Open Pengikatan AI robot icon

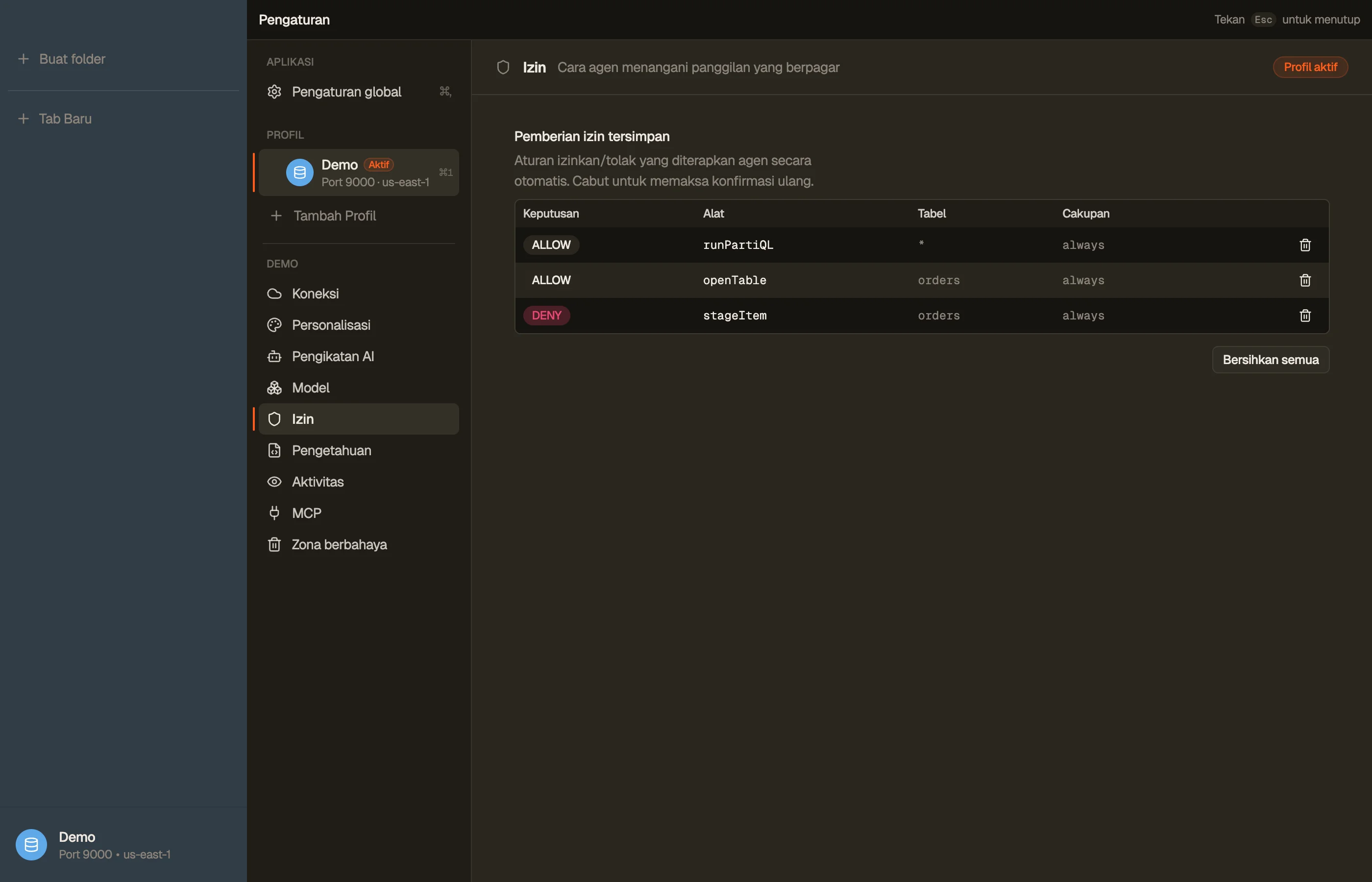click(x=274, y=356)
